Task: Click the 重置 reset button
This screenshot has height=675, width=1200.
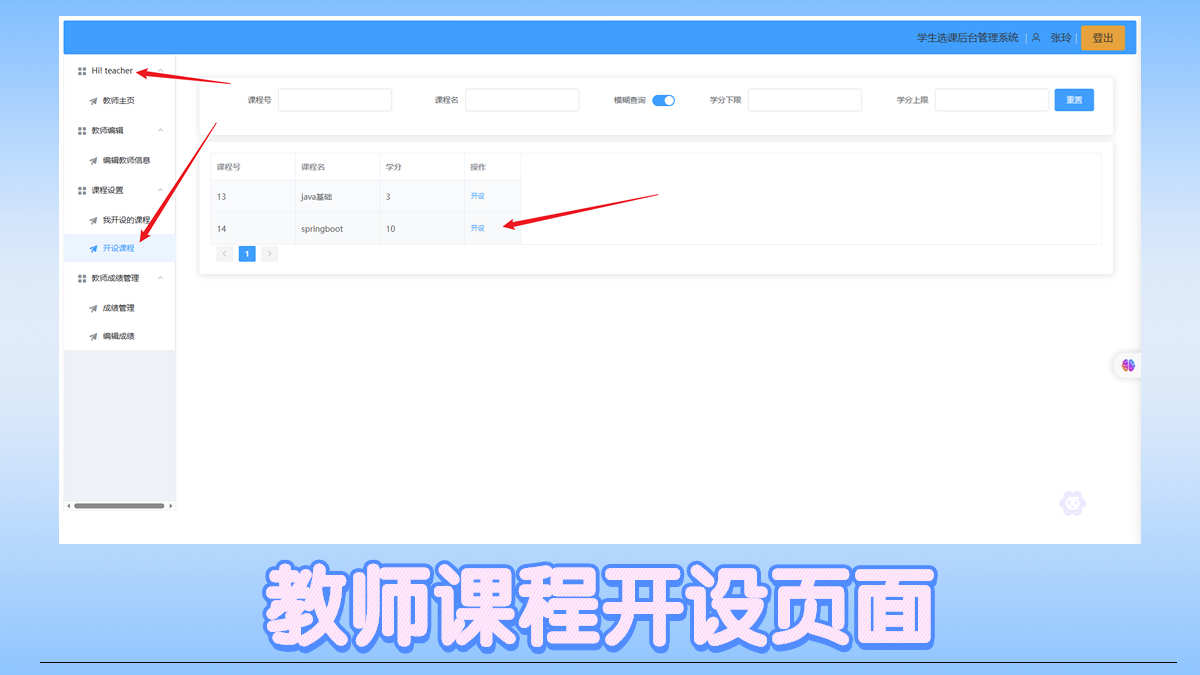Action: coord(1074,100)
